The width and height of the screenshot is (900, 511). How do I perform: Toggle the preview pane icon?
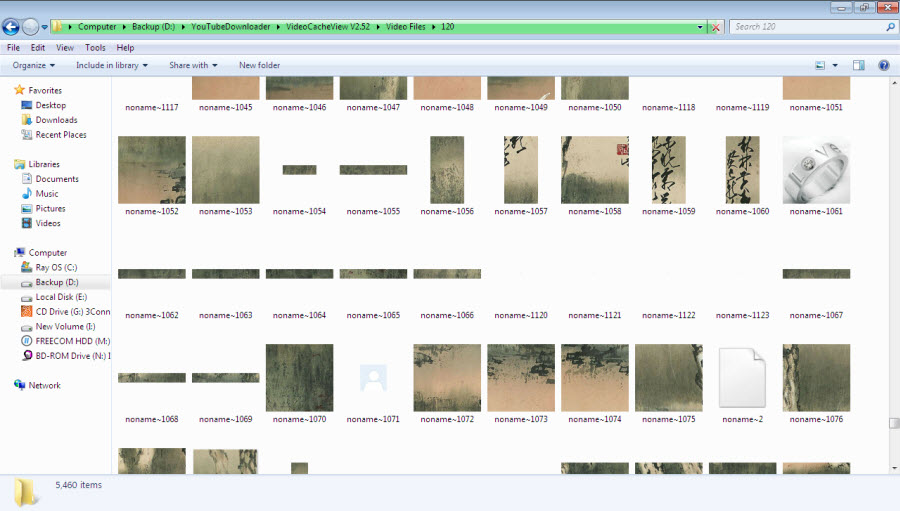click(x=859, y=65)
